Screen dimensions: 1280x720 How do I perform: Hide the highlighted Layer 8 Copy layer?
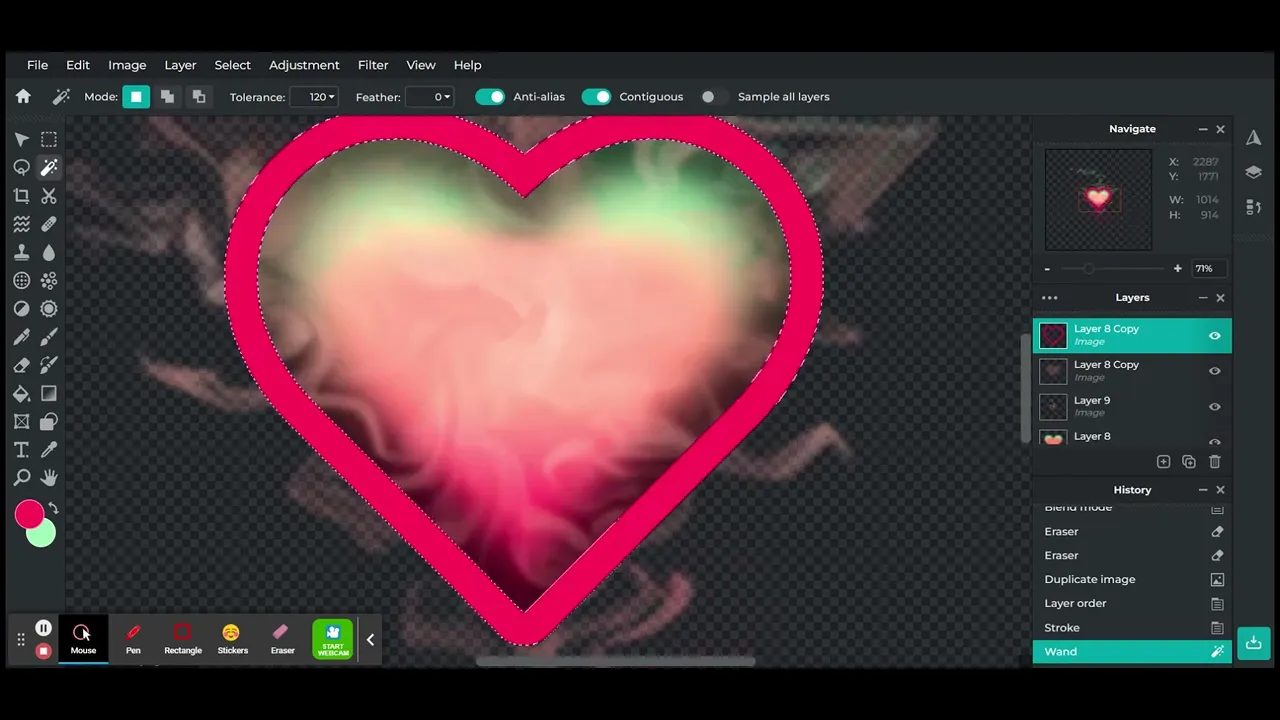click(x=1214, y=336)
